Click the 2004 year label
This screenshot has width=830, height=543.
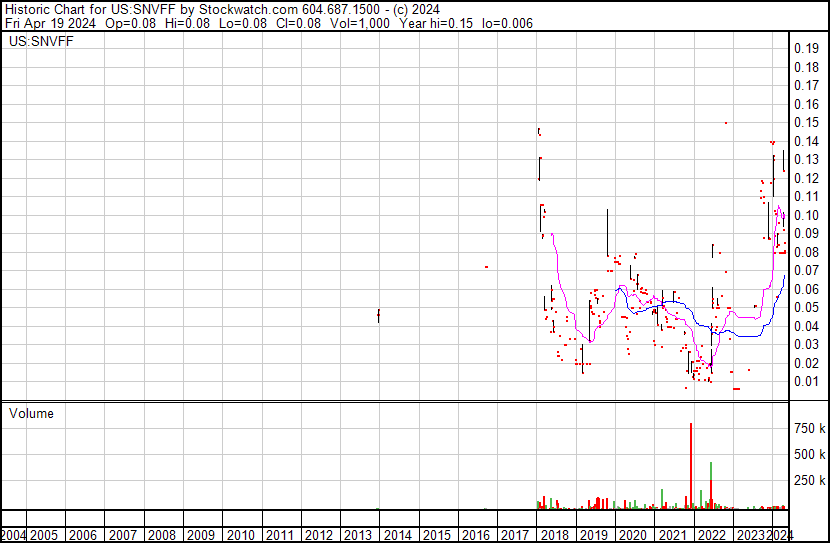click(x=13, y=535)
